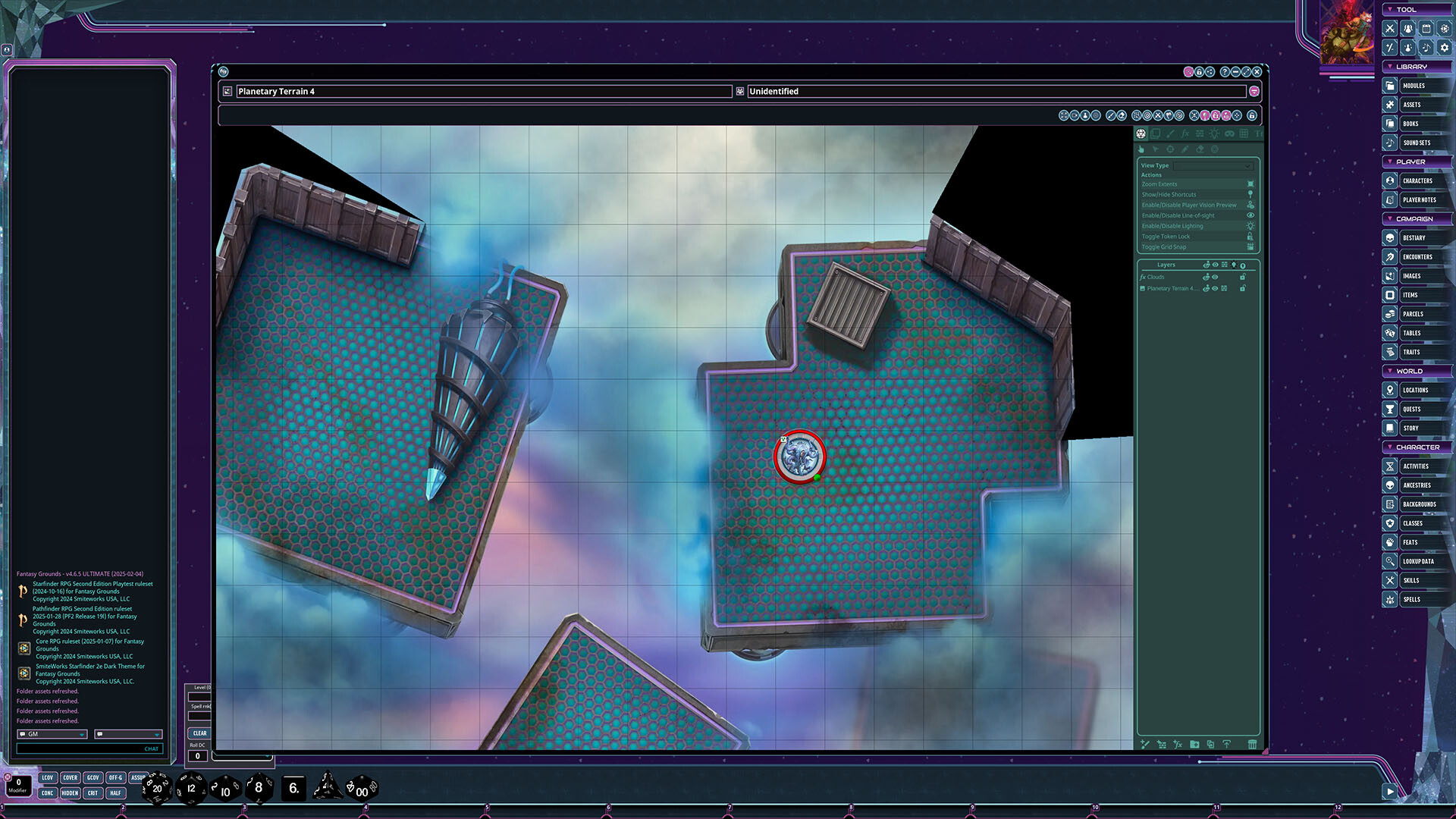
Task: Open the Lighting tab in the image panel
Action: click(x=1216, y=133)
